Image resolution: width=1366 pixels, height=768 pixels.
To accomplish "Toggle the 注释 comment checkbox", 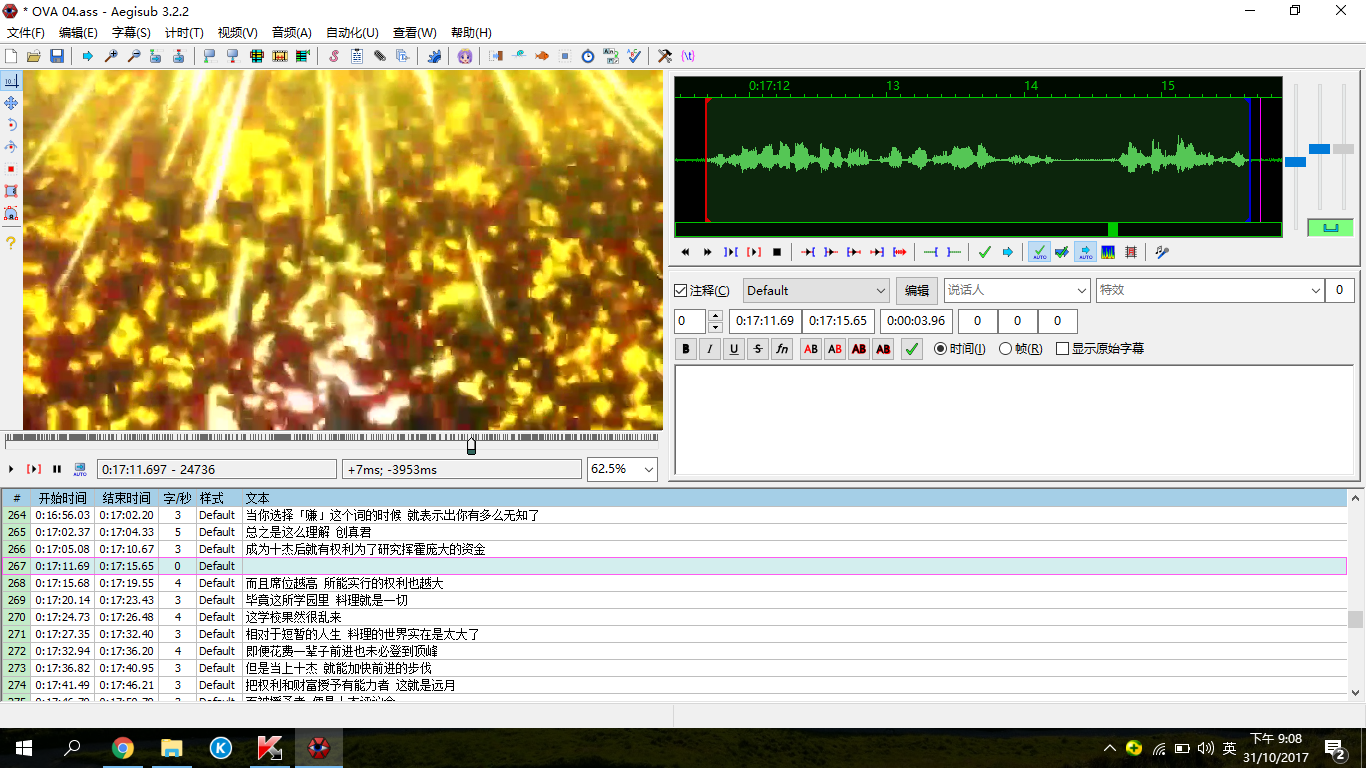I will click(x=681, y=291).
